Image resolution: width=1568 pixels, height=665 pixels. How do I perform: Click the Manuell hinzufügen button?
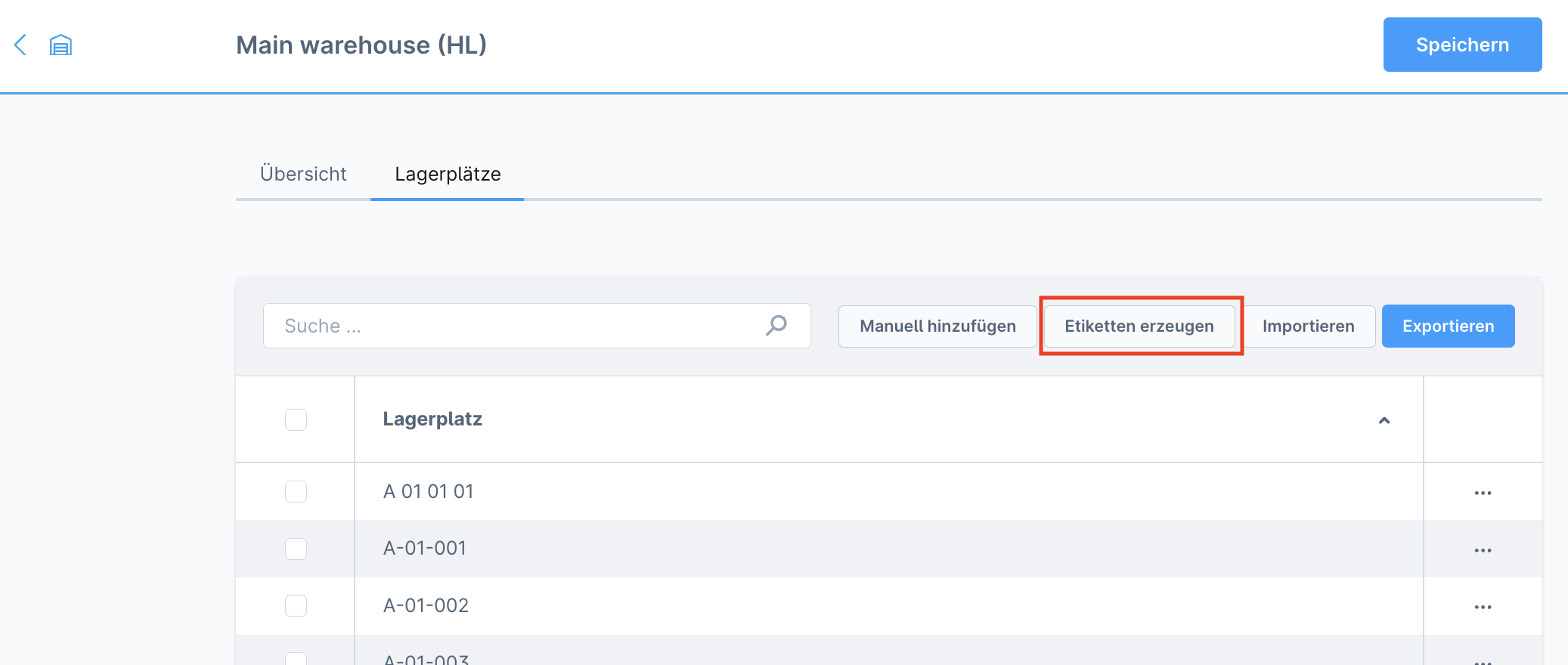937,326
